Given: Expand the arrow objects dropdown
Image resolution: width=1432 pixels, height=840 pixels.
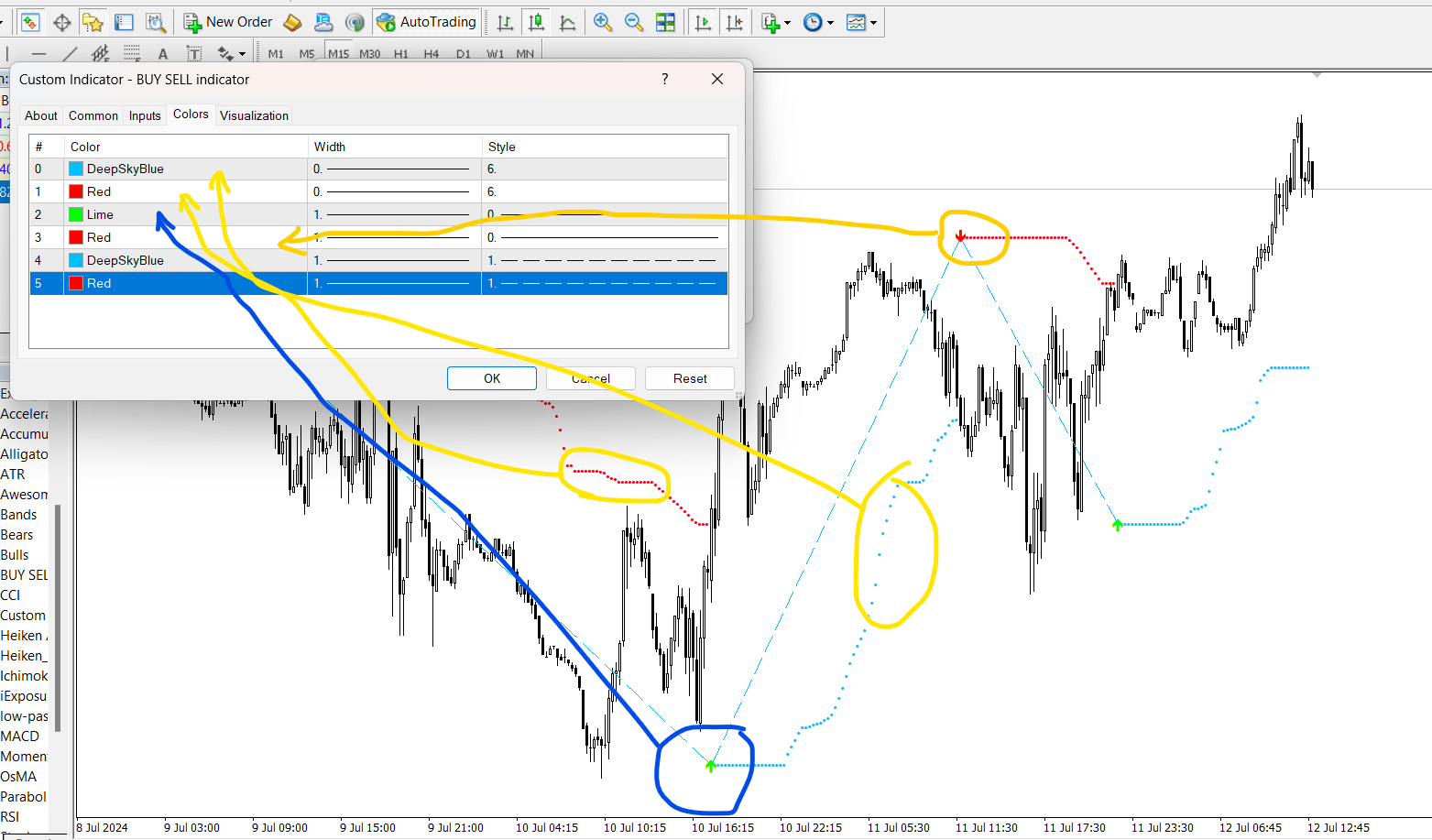Looking at the screenshot, I should click(242, 54).
